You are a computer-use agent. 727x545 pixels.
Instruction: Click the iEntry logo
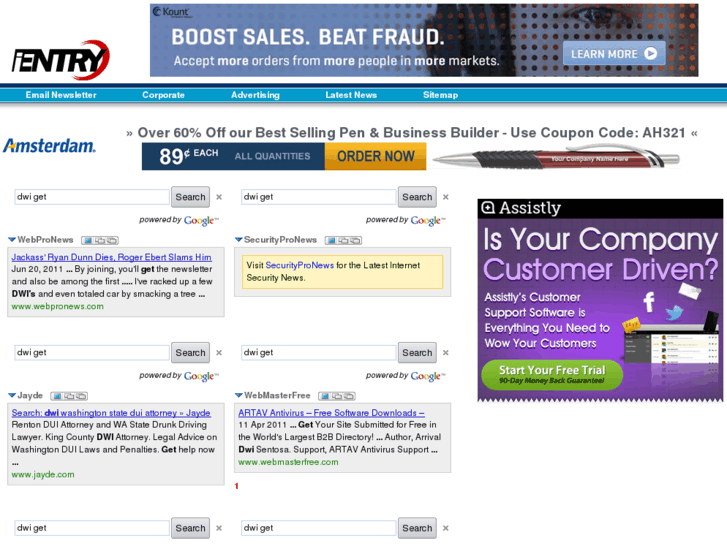60,60
